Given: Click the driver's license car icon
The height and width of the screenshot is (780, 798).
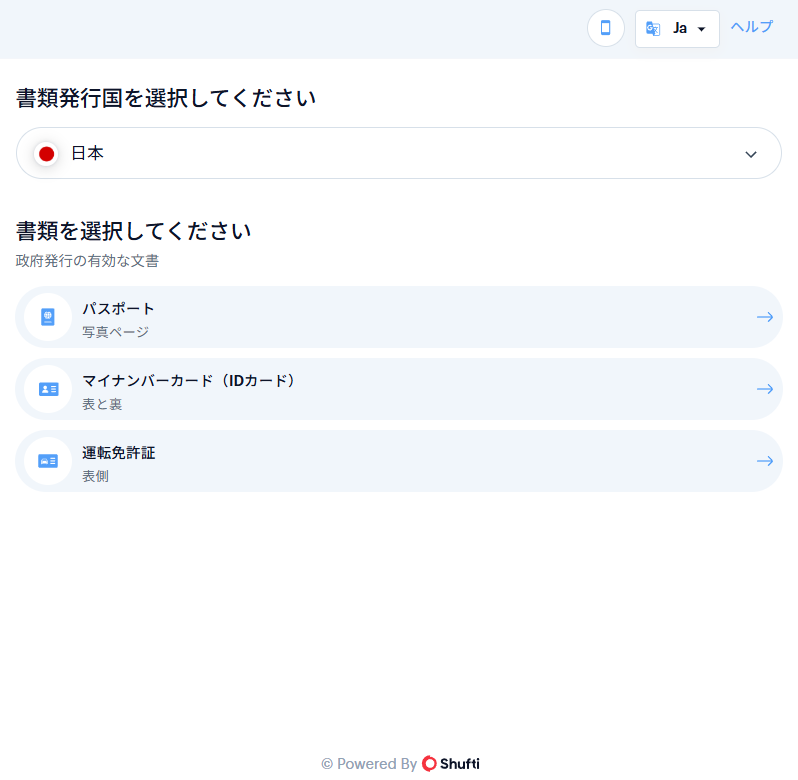Looking at the screenshot, I should tap(48, 461).
